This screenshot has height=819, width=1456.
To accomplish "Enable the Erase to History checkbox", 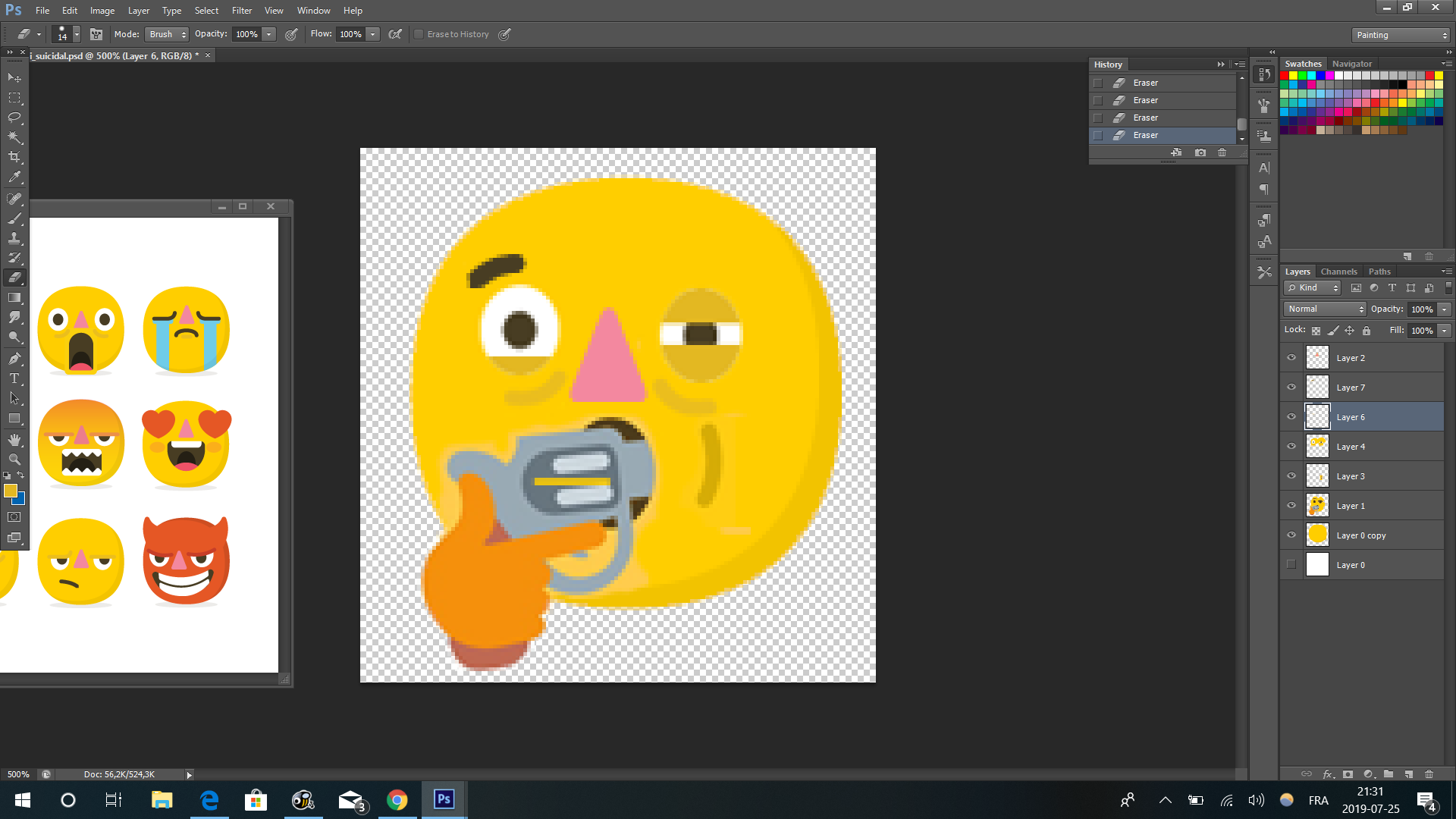I will [419, 34].
